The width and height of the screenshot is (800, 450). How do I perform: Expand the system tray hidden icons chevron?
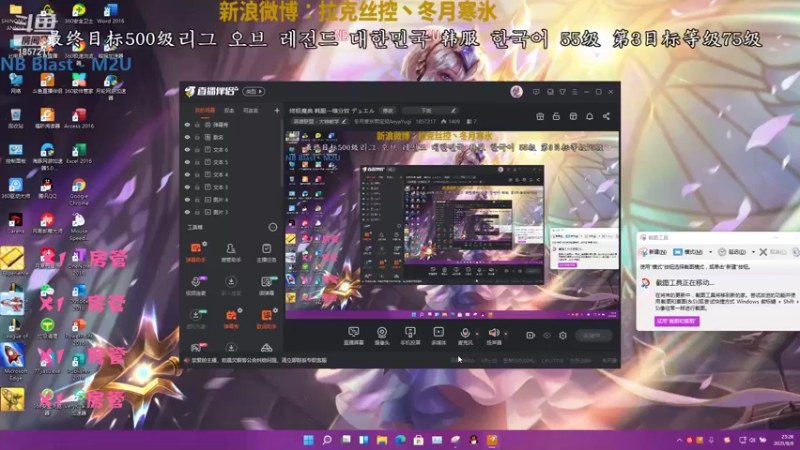679,440
